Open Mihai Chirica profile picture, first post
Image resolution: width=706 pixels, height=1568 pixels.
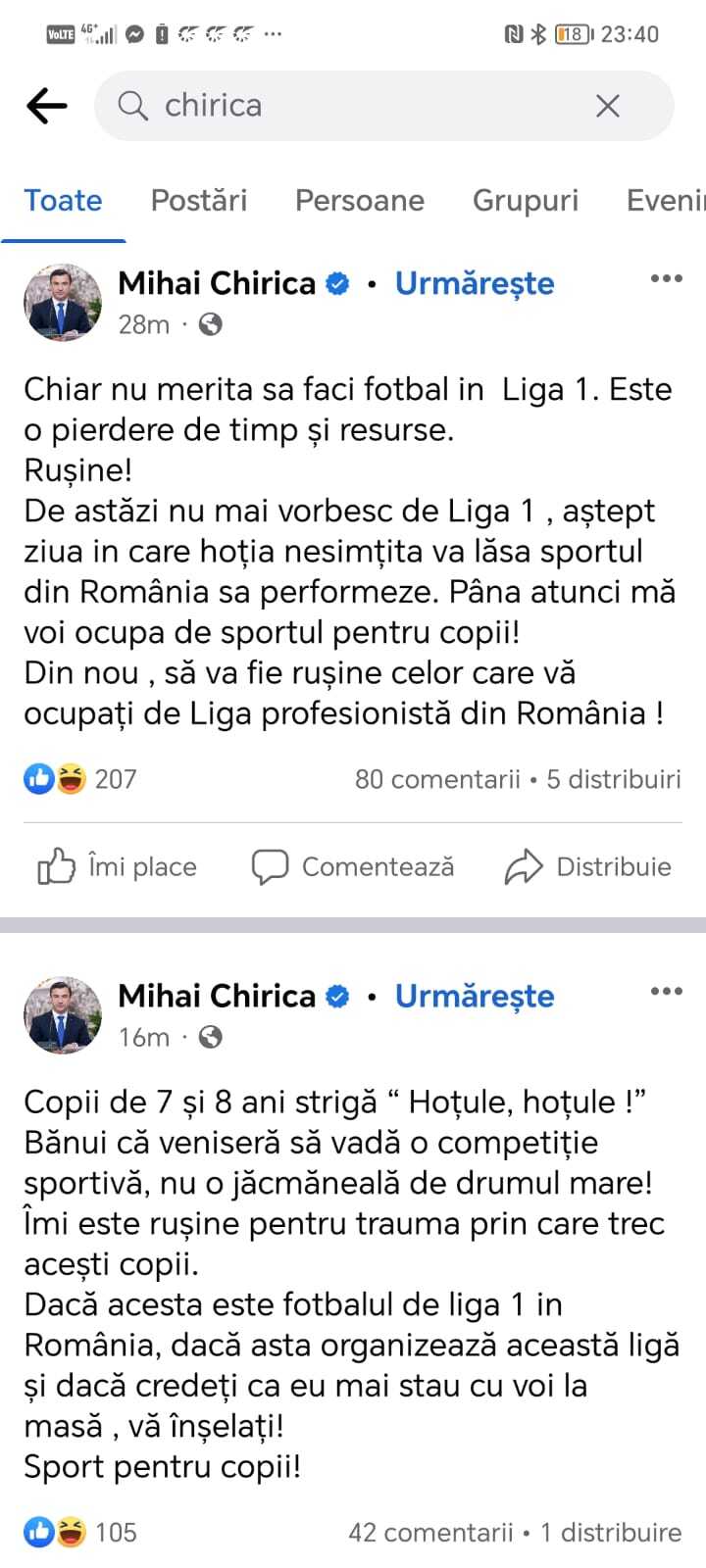[x=63, y=302]
